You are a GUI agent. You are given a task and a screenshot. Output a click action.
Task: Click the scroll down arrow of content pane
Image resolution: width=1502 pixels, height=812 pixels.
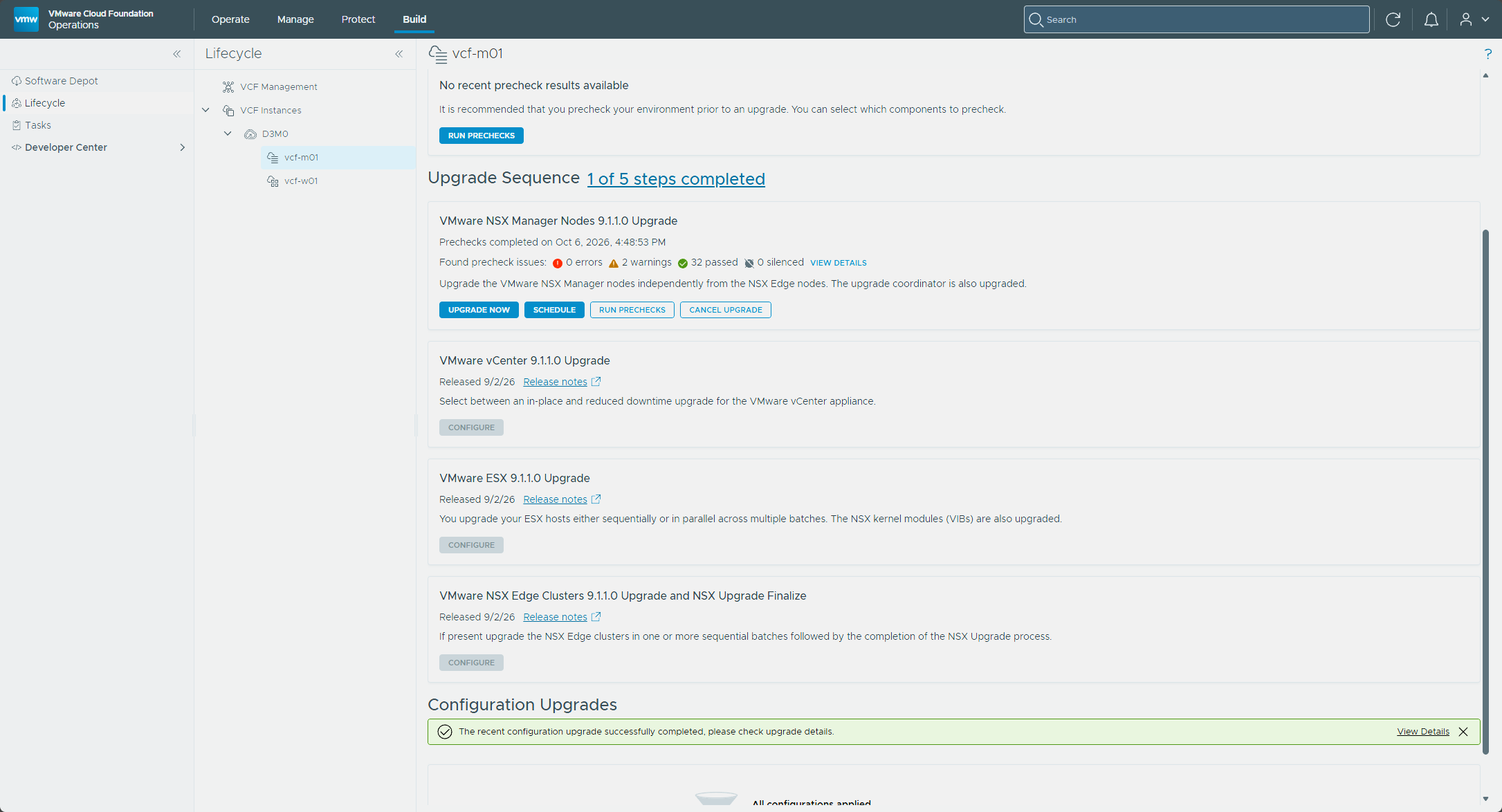click(x=1485, y=799)
